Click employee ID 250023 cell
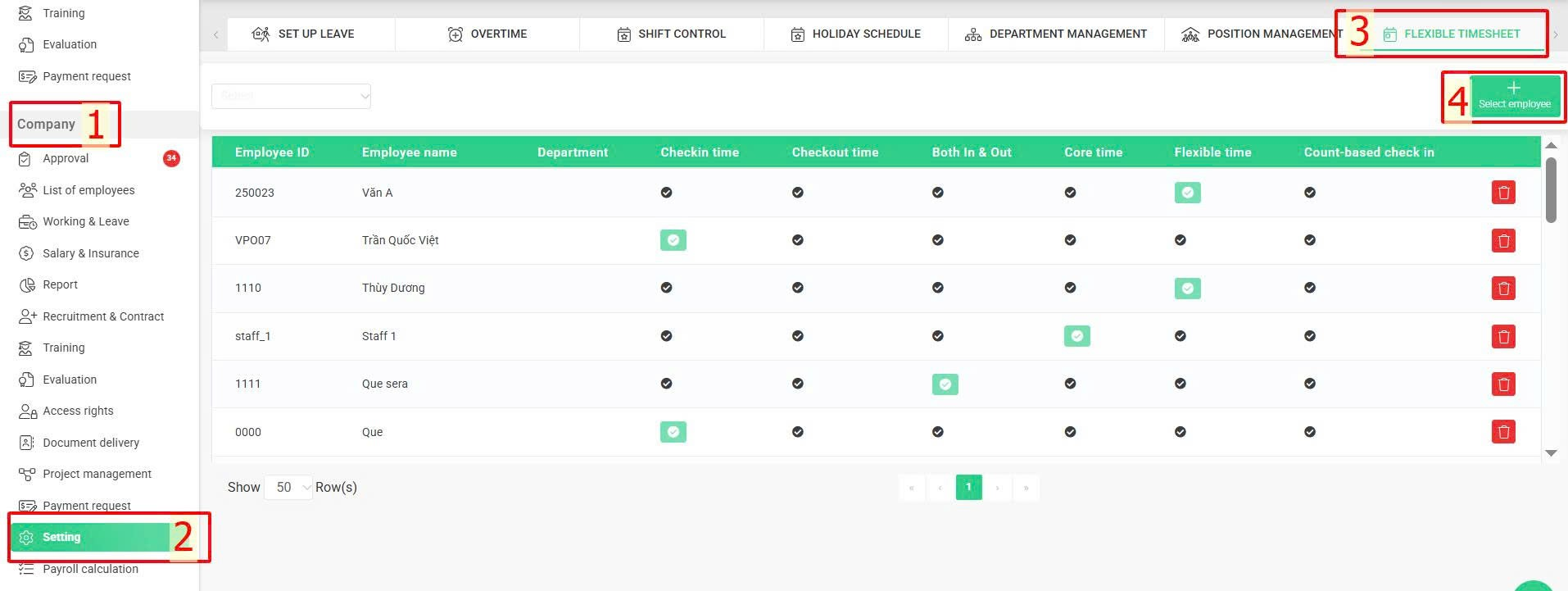The height and width of the screenshot is (591, 1568). tap(255, 193)
